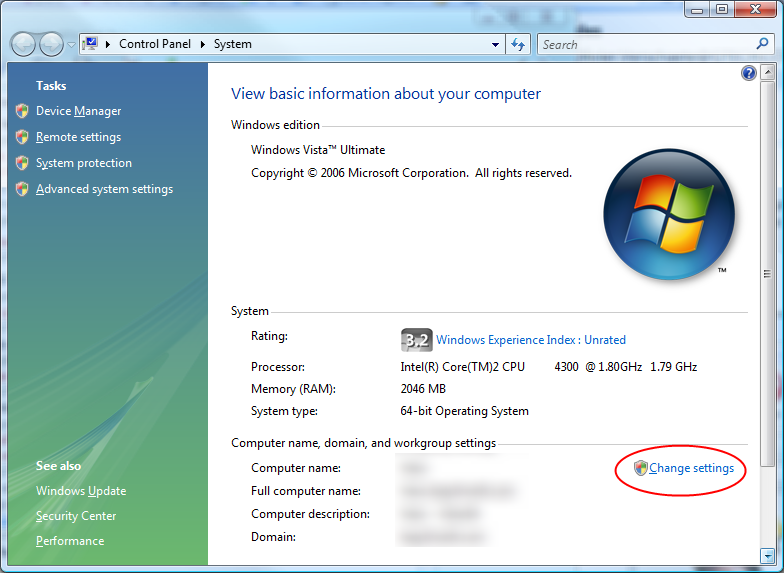Click the 3.2 rating badge
Screen dimensions: 784x573
416,340
